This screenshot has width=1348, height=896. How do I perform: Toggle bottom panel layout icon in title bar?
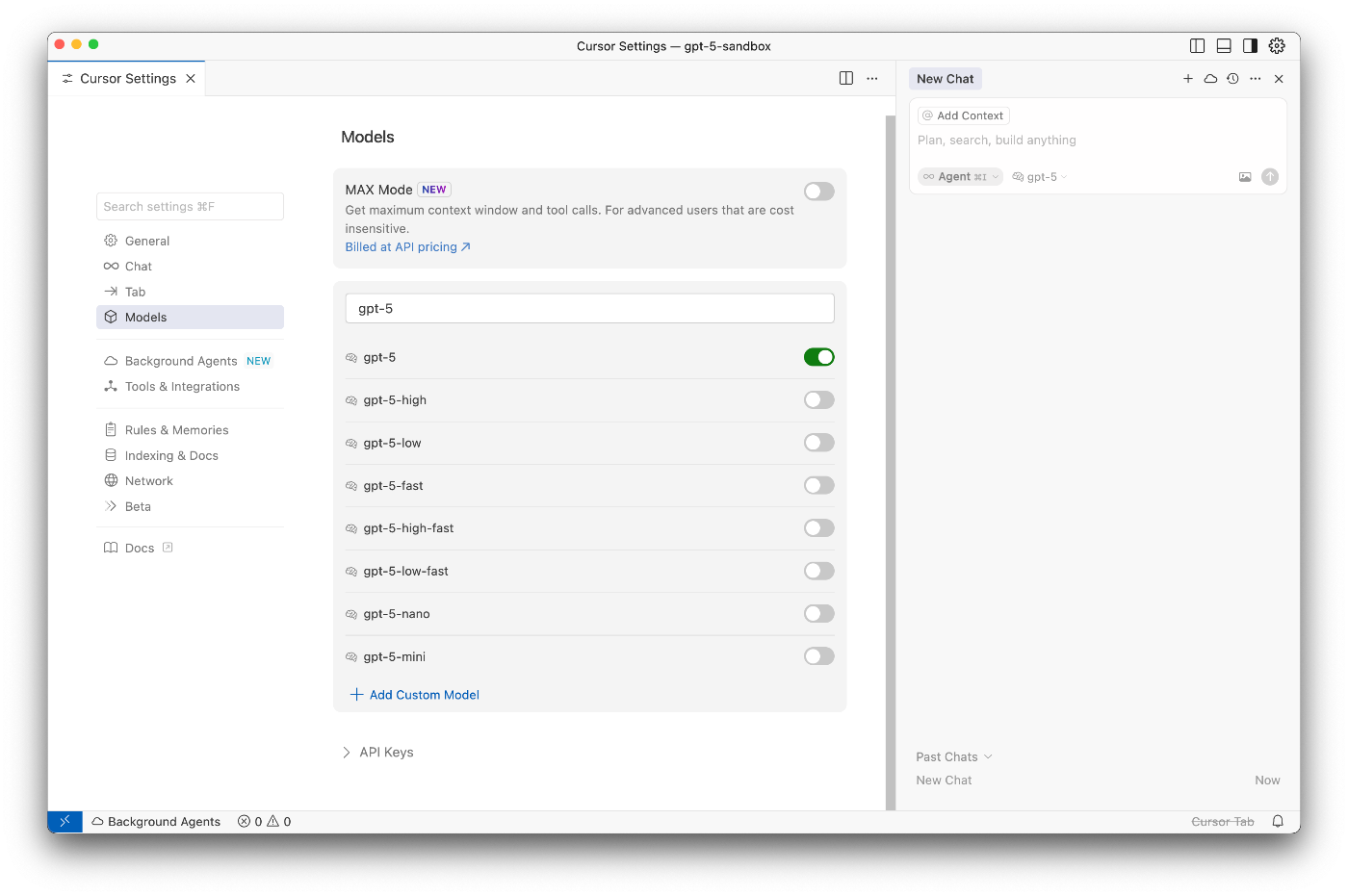[1224, 46]
